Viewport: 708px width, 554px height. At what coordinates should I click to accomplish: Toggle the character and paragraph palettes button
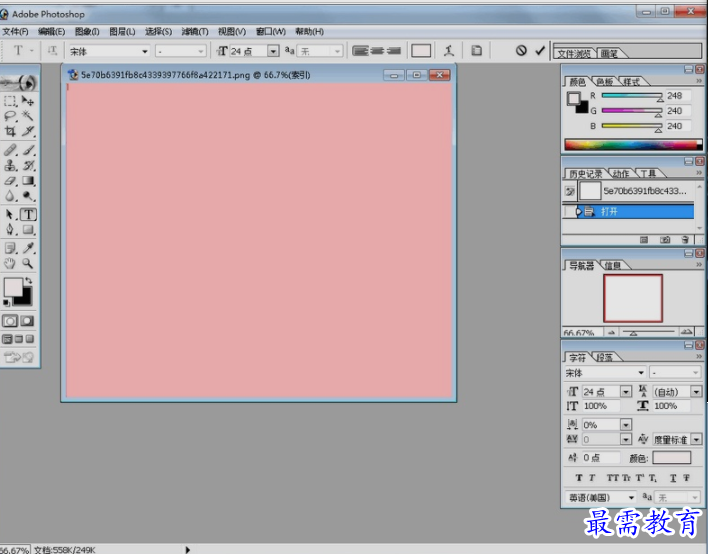pyautogui.click(x=476, y=51)
